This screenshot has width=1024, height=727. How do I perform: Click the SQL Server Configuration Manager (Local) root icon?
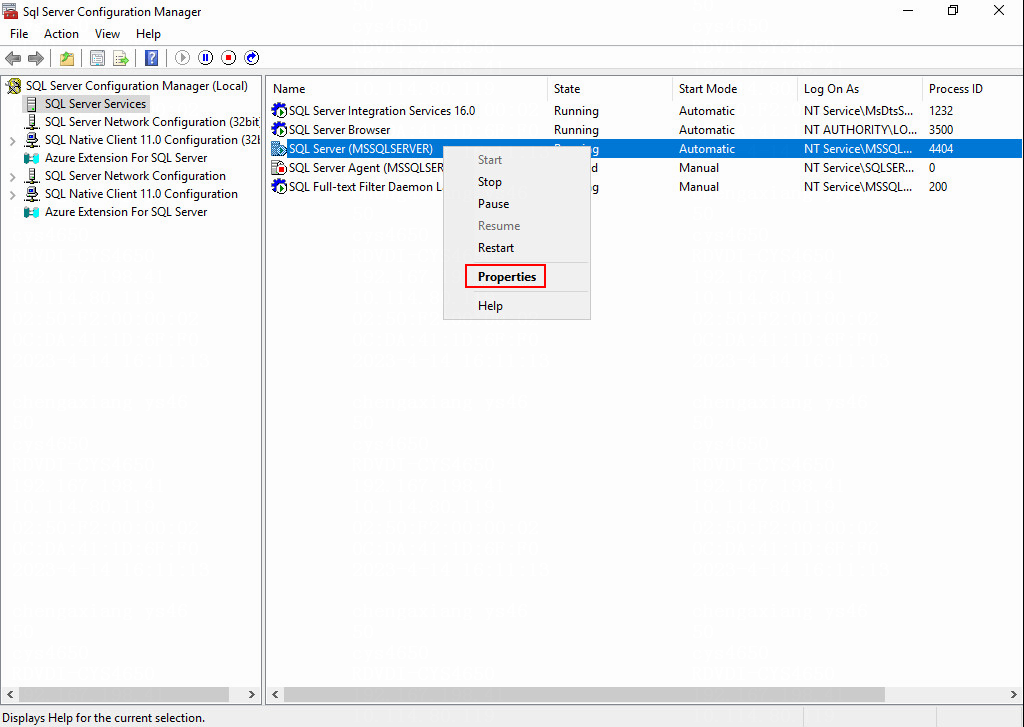pyautogui.click(x=14, y=86)
